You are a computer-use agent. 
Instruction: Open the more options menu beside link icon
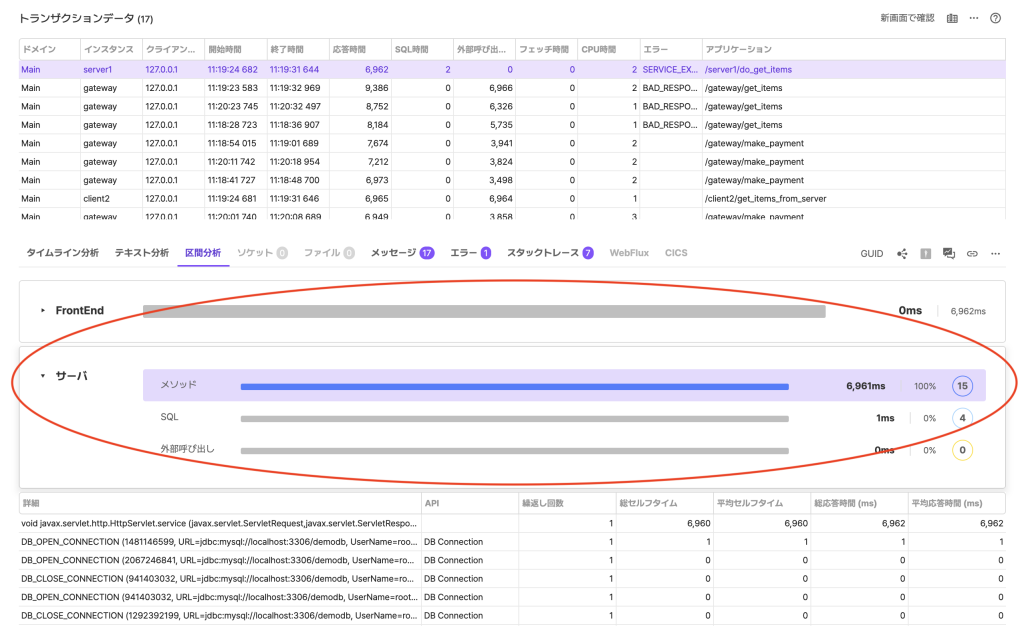tap(995, 254)
